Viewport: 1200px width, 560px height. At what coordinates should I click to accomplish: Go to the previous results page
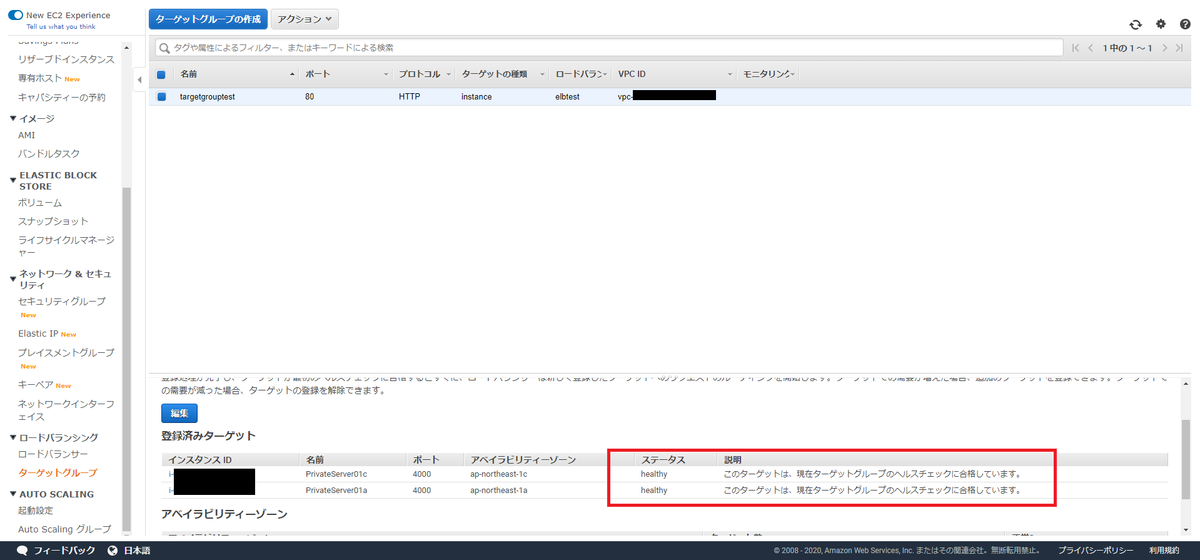click(x=1092, y=47)
